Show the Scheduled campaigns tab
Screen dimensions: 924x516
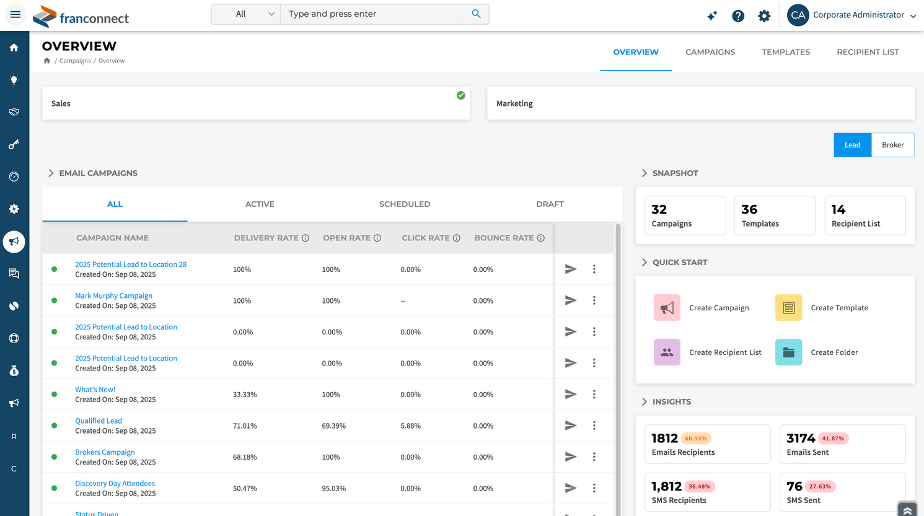pyautogui.click(x=404, y=204)
